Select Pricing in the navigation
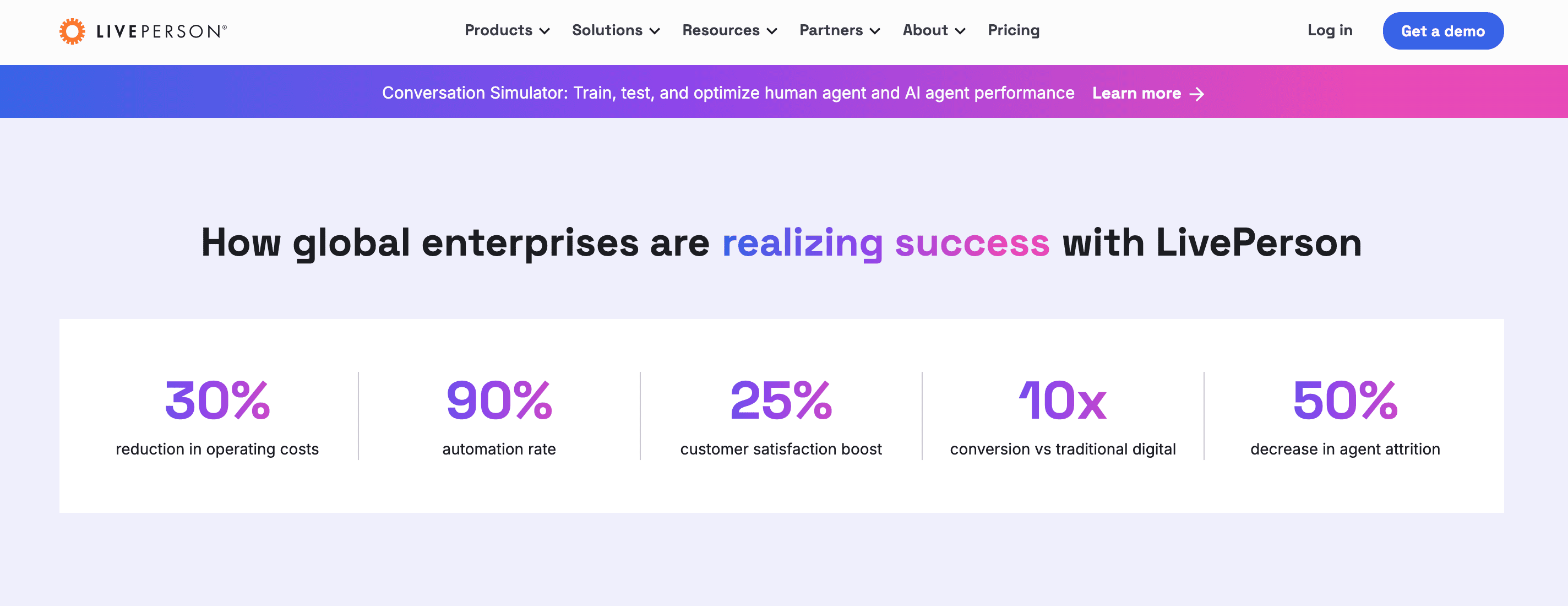 1014,30
